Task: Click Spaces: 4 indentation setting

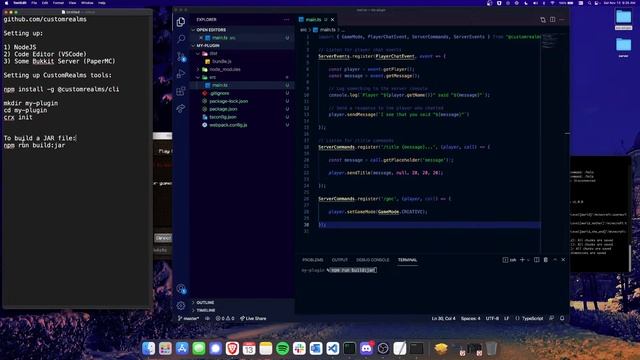Action: pos(471,318)
